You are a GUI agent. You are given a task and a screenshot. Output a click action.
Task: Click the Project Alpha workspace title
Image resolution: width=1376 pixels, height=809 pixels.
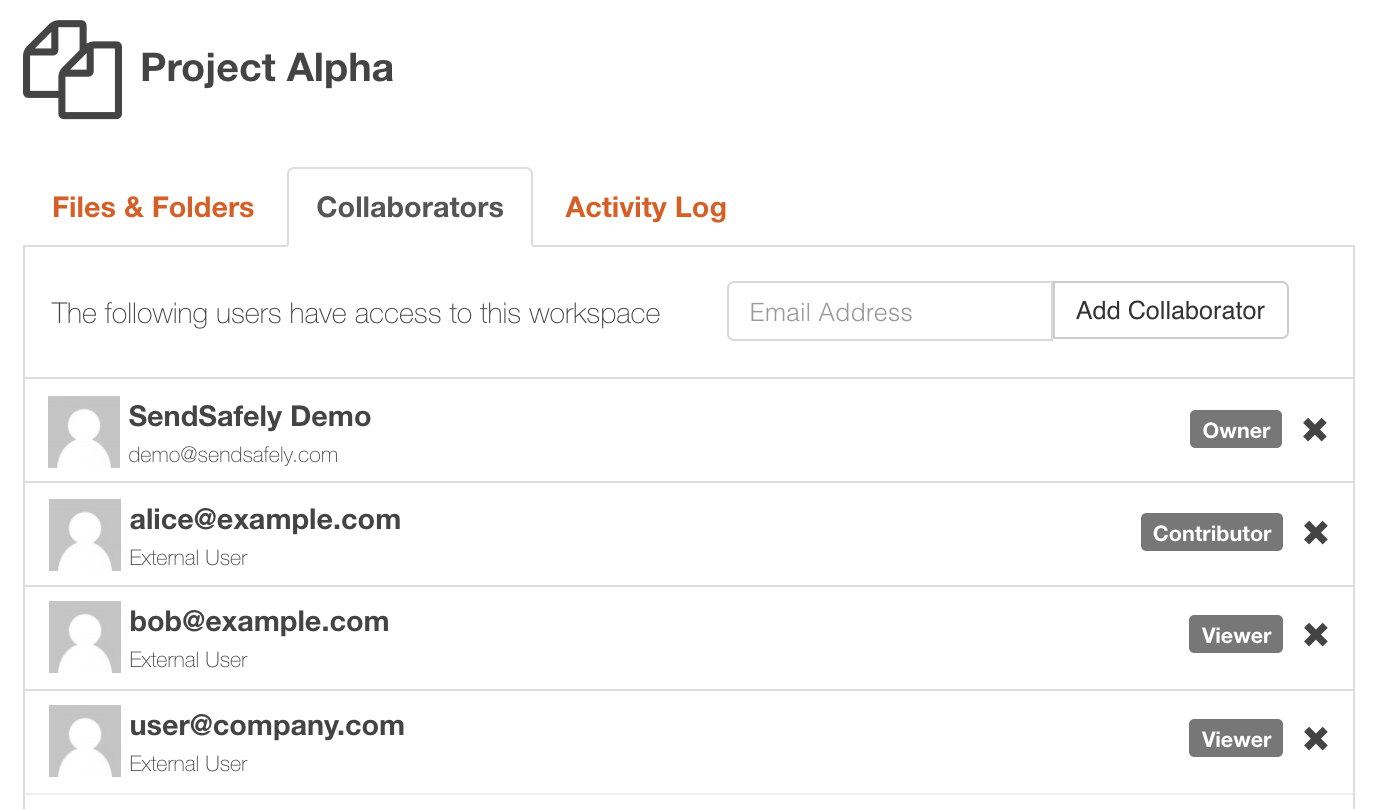pos(267,68)
